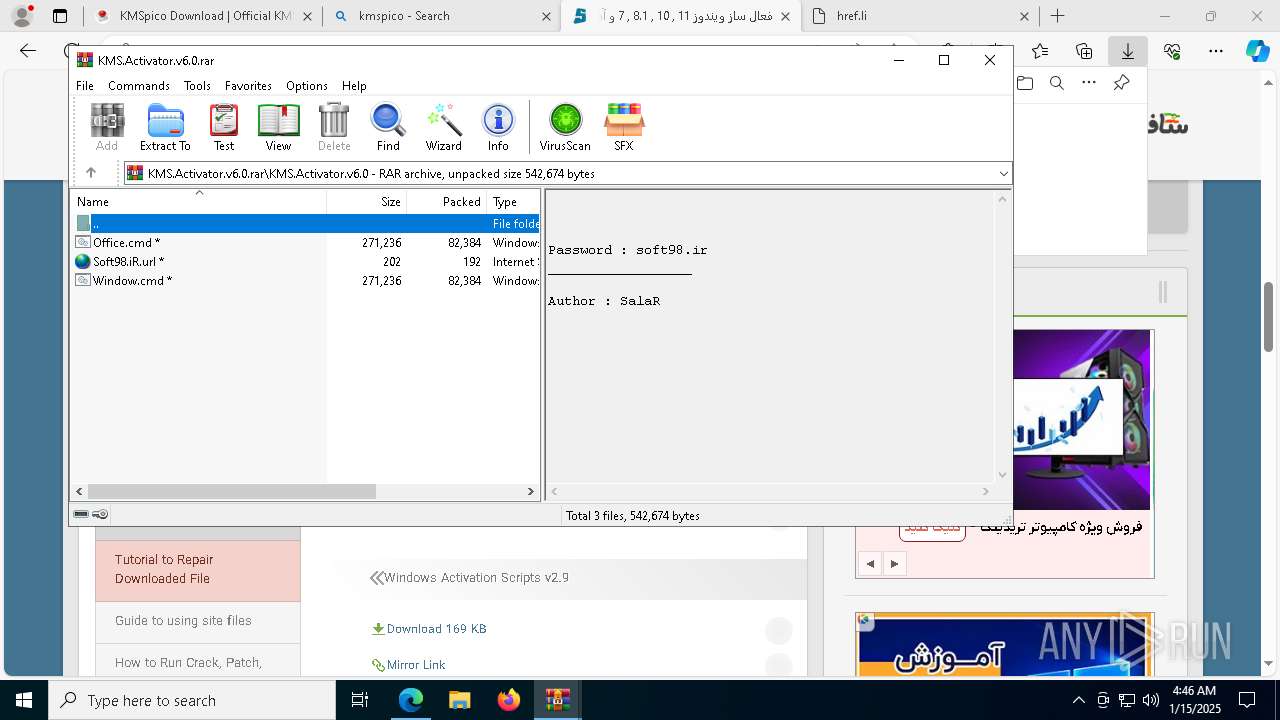Viewport: 1280px width, 720px height.
Task: Open the Tools menu
Action: (x=197, y=86)
